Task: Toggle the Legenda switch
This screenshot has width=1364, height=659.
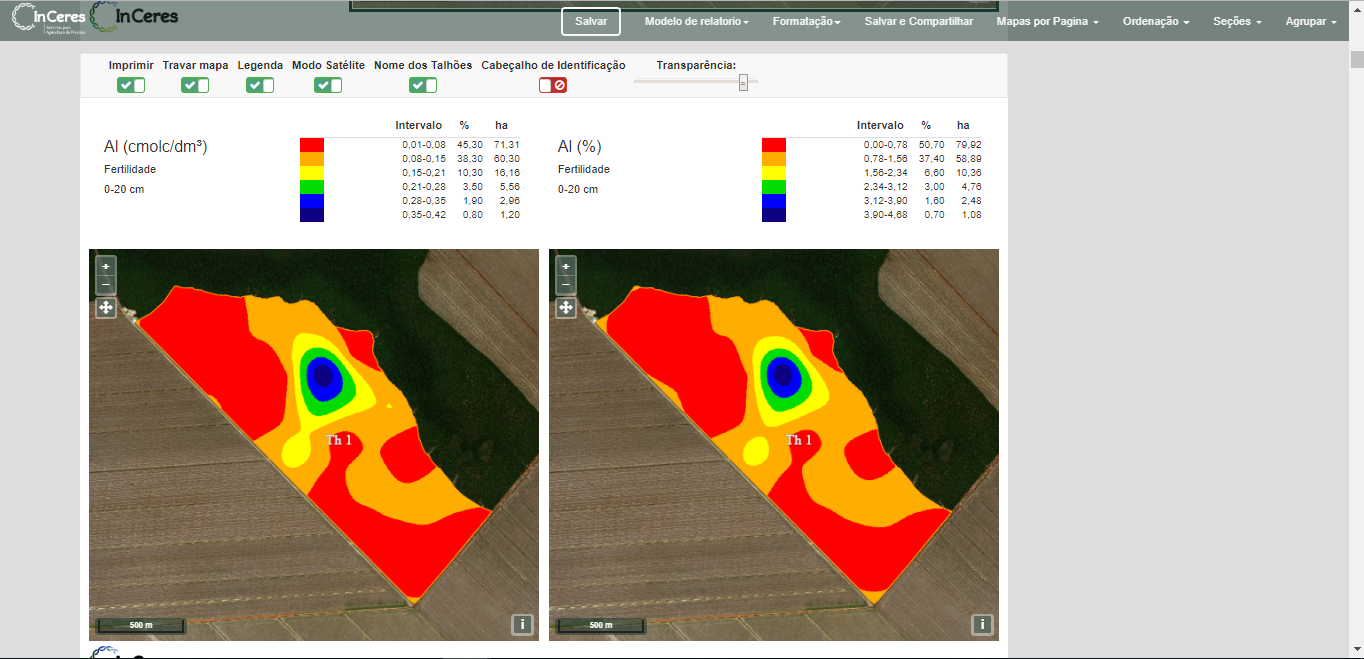Action: 260,85
